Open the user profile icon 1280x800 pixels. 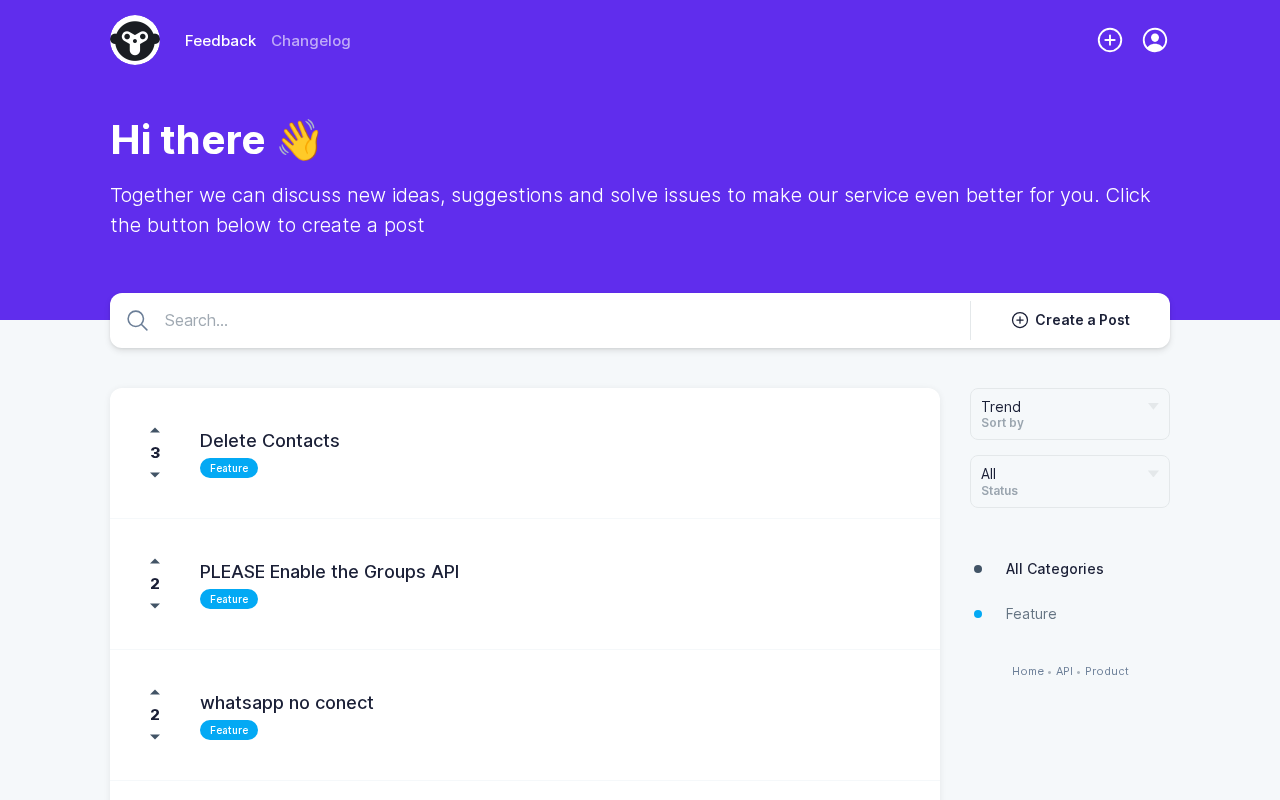pyautogui.click(x=1155, y=40)
